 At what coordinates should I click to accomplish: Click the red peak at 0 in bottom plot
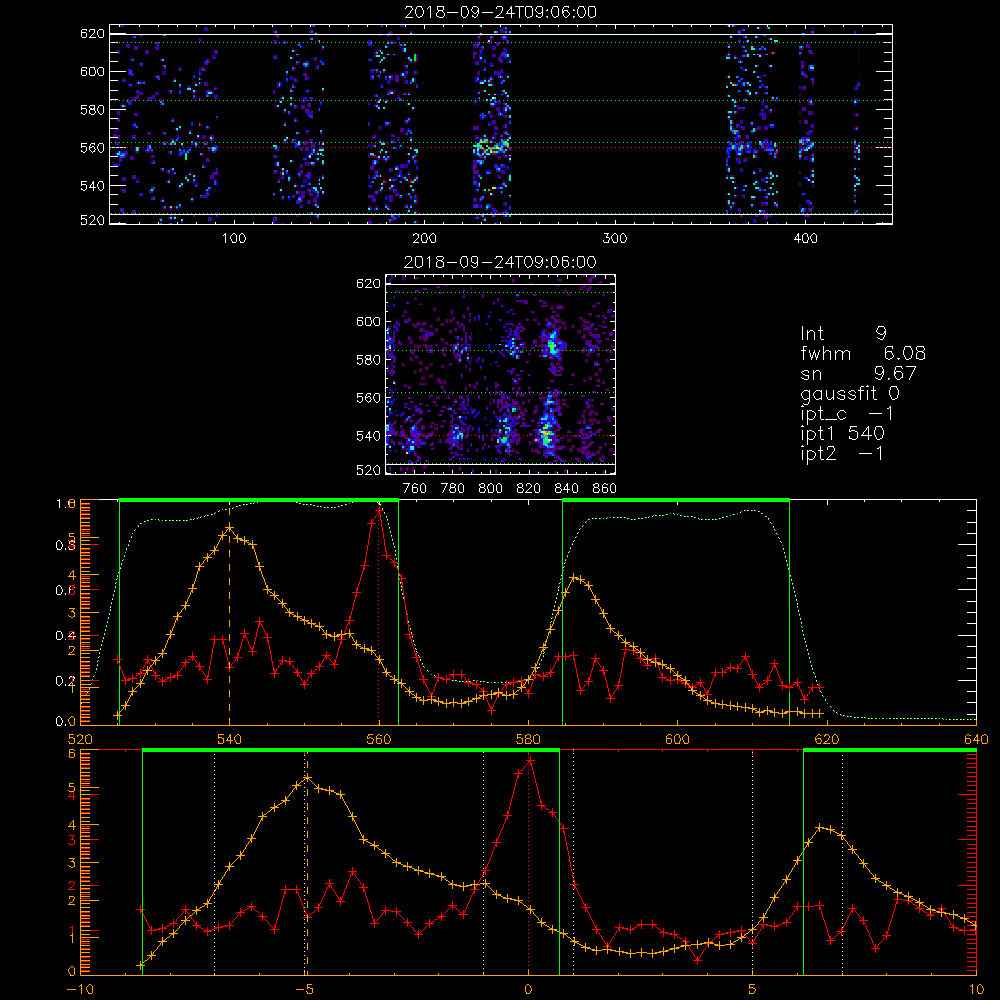[529, 760]
